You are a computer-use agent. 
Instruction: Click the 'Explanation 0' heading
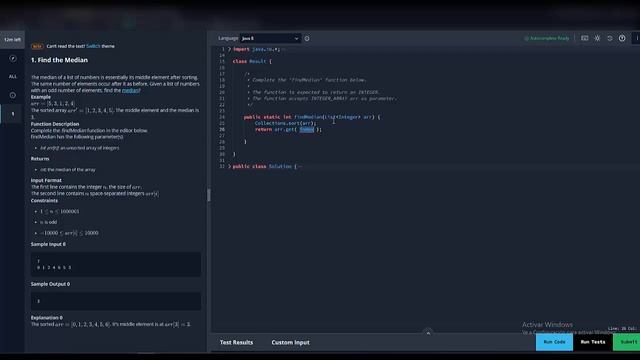[47, 318]
